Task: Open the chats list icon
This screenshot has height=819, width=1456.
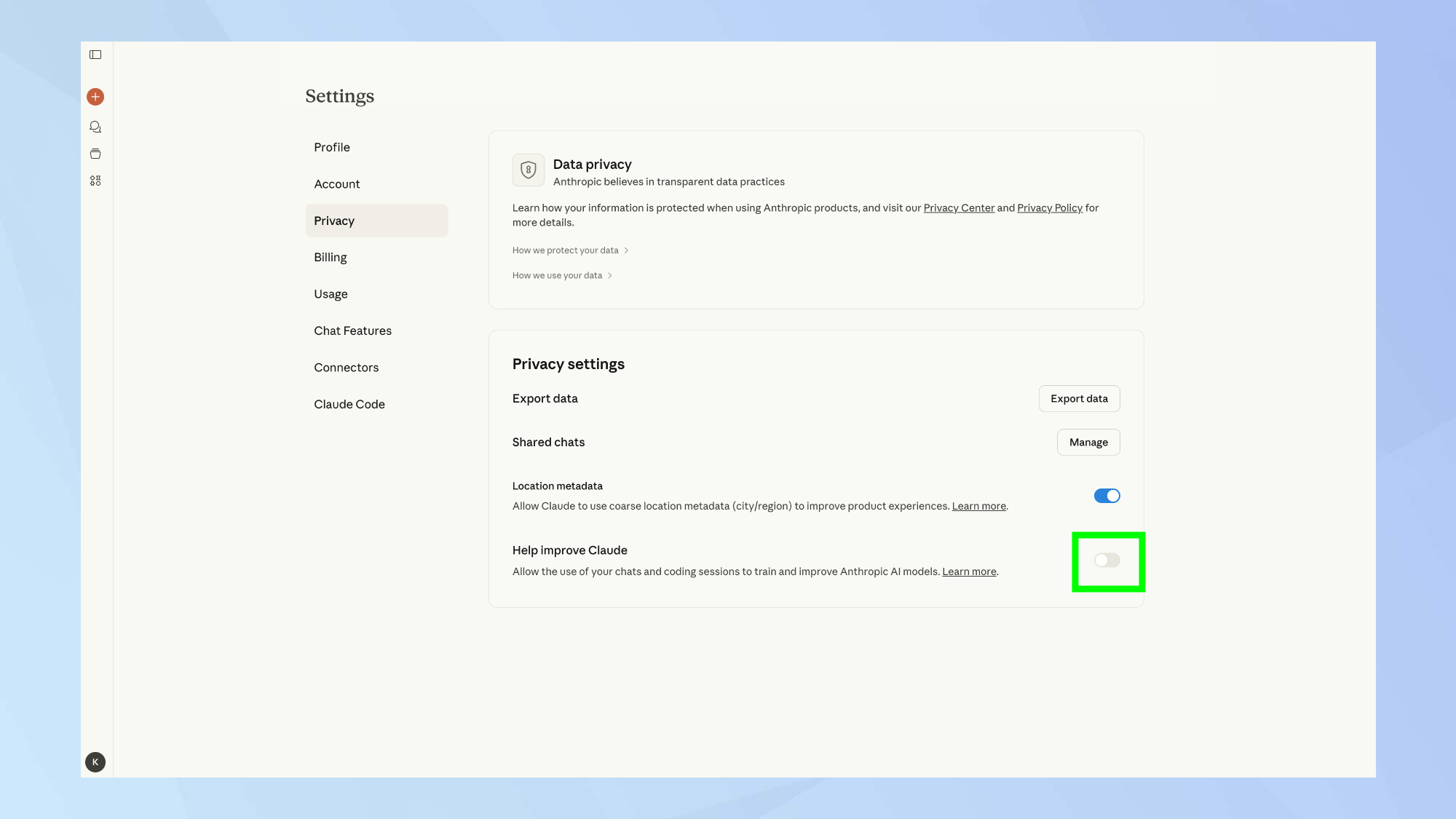Action: (95, 127)
